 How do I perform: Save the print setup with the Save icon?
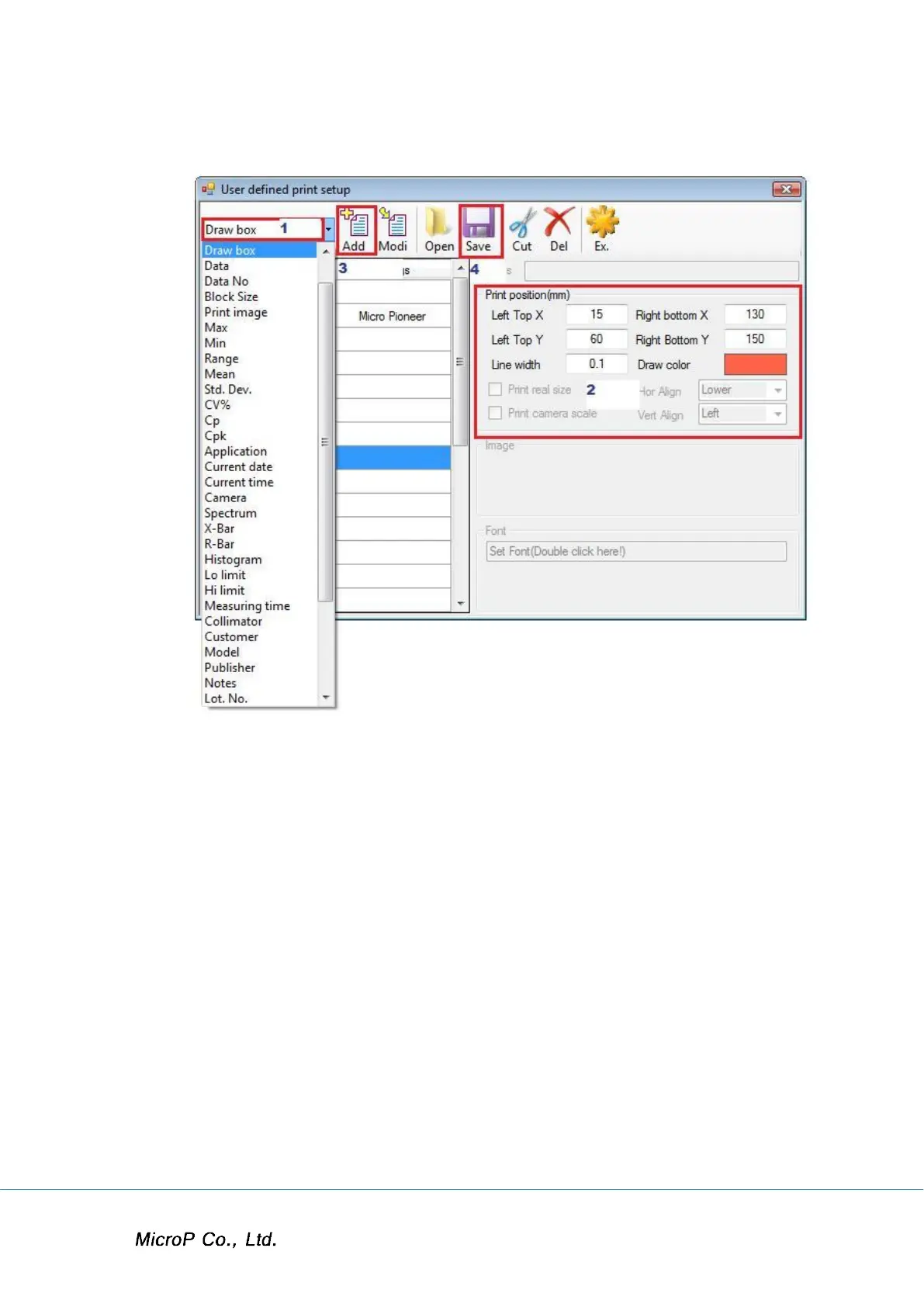[479, 224]
